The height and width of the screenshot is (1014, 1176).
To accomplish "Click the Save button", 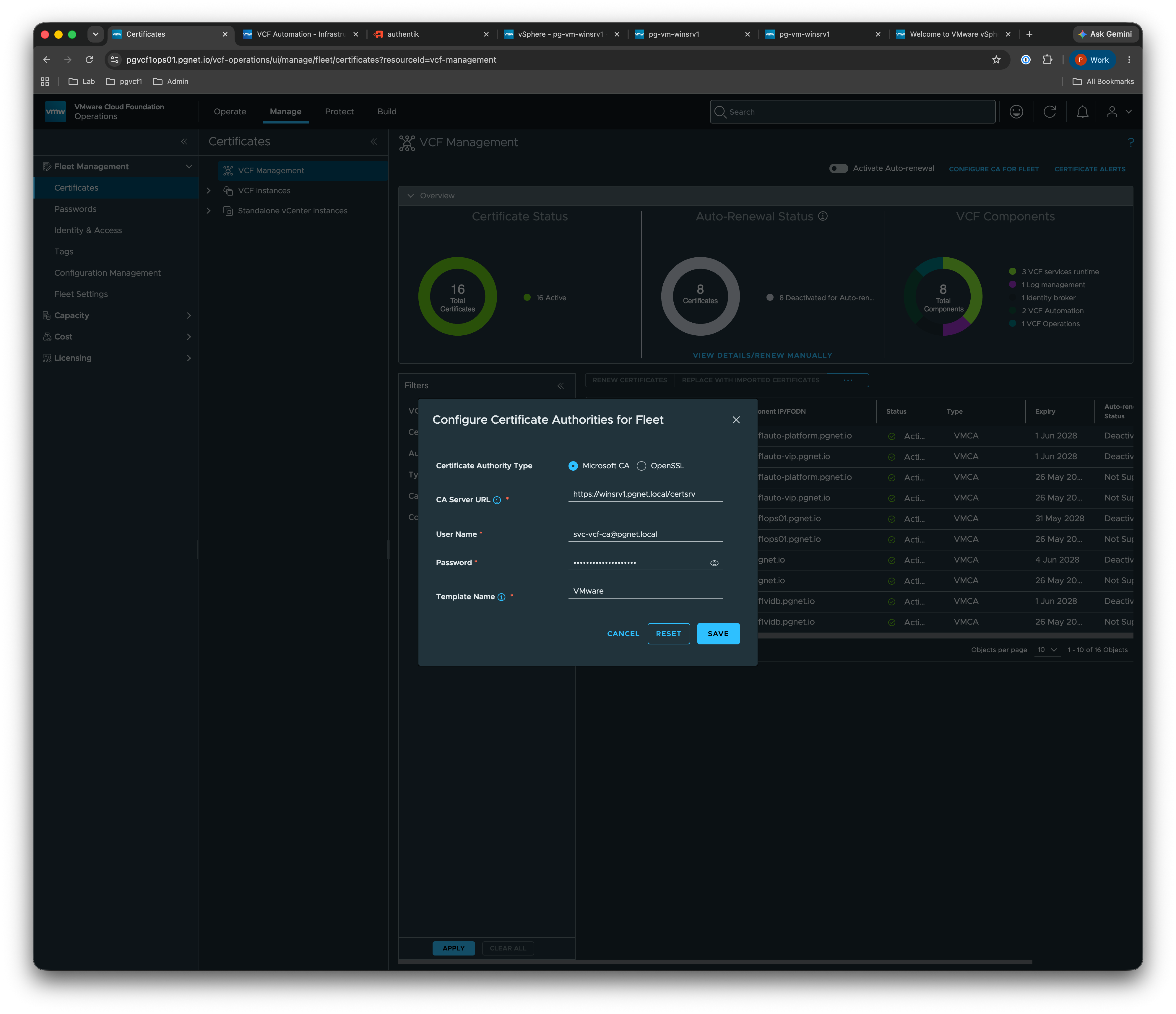I will pos(718,634).
